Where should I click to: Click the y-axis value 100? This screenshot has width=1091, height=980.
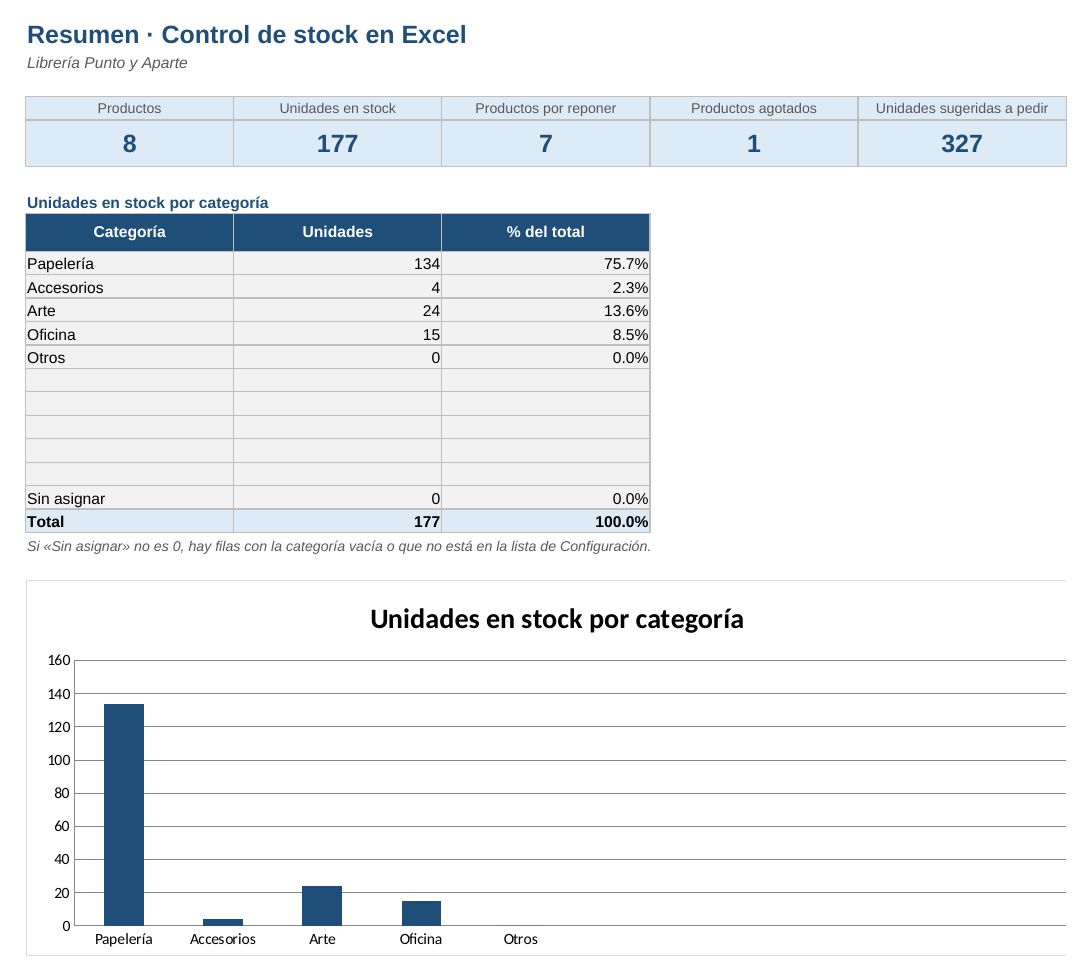59,760
